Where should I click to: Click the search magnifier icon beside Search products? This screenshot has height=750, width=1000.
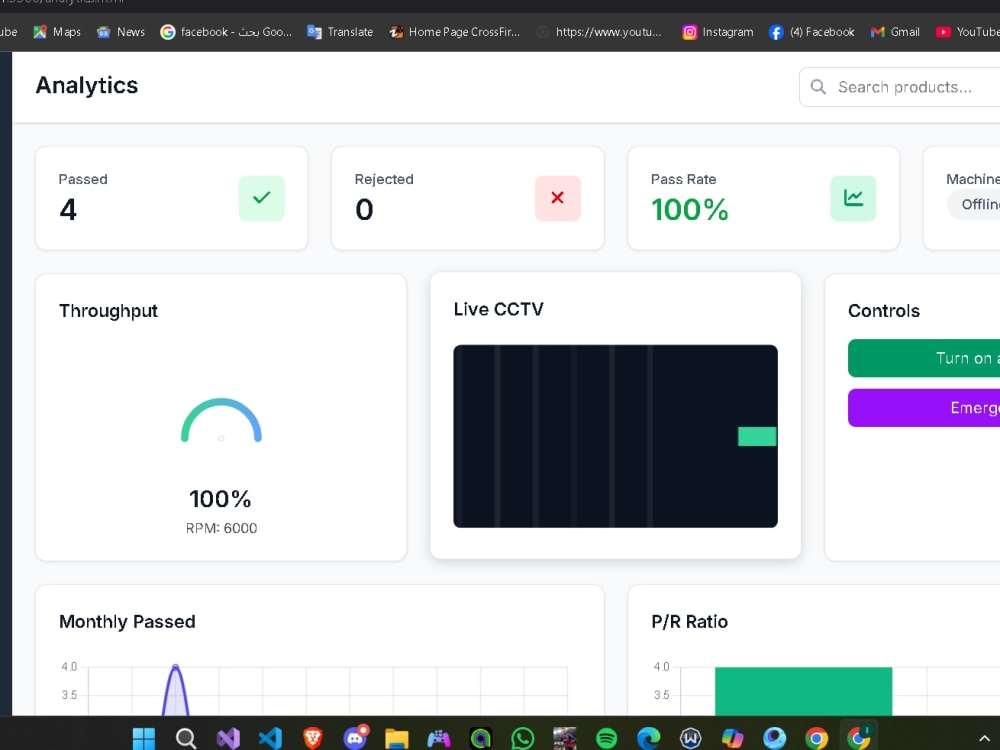pos(818,87)
